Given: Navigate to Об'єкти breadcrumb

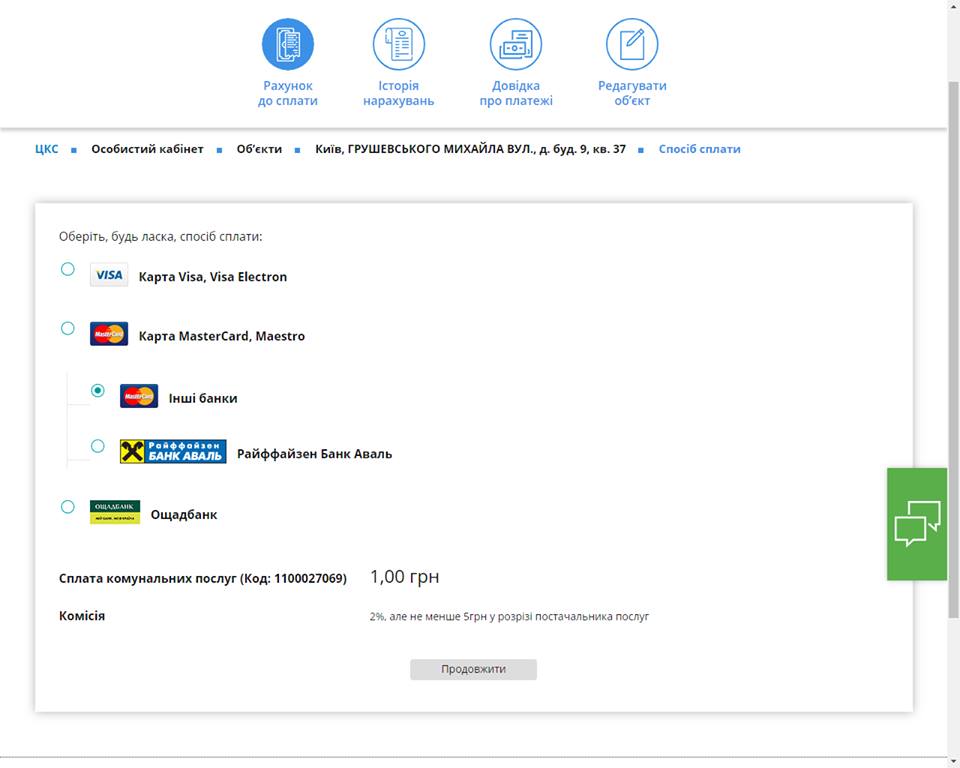Looking at the screenshot, I should [x=259, y=149].
